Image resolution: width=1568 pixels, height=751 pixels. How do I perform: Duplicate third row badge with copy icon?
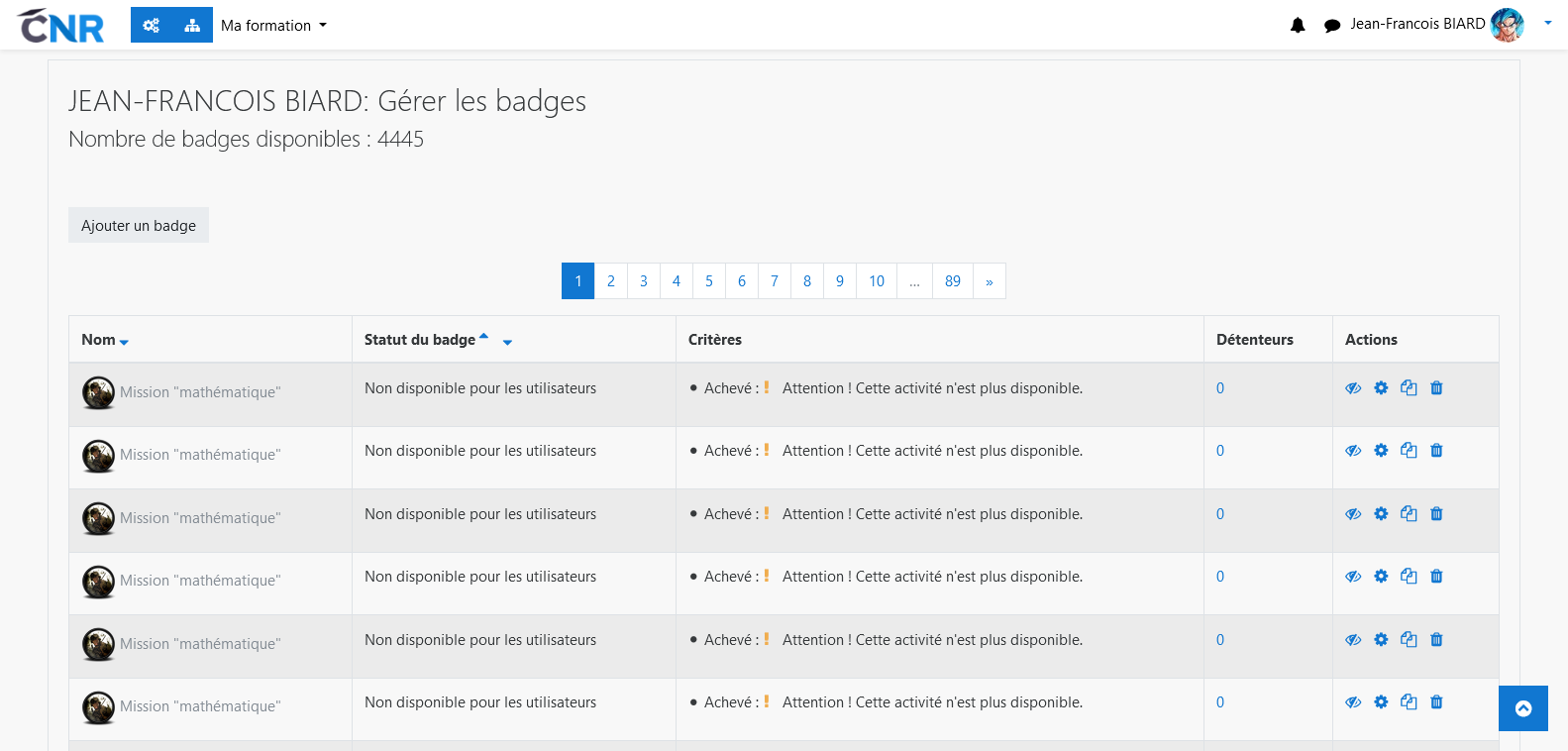(1409, 514)
